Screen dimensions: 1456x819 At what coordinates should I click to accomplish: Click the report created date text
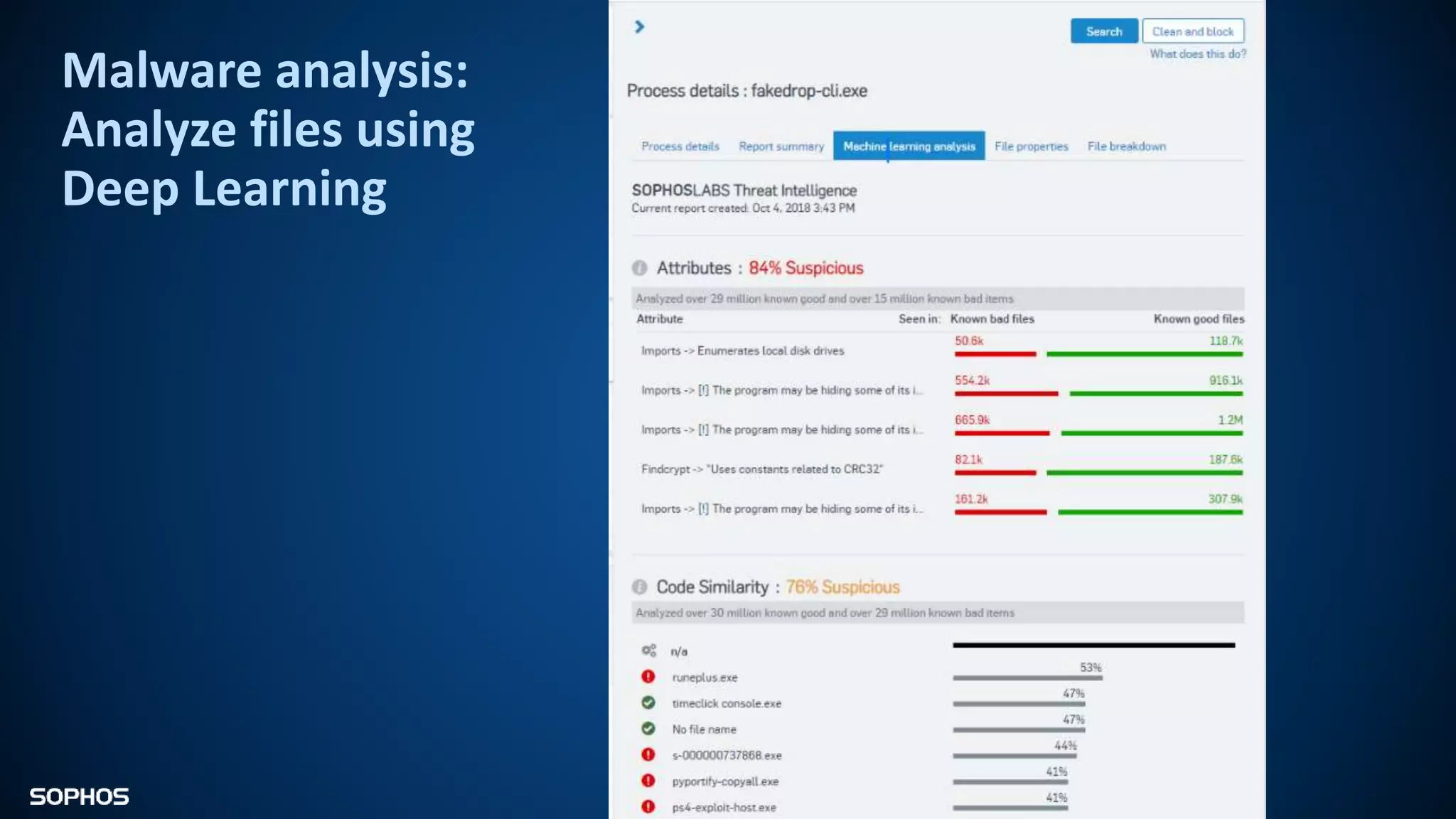[x=743, y=208]
